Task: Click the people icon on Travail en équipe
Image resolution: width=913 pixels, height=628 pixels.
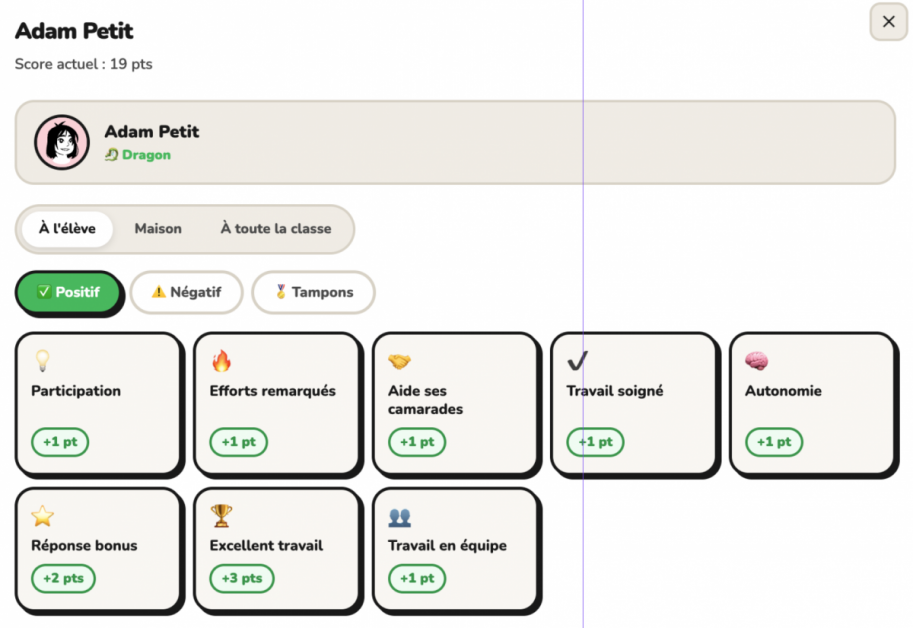Action: pyautogui.click(x=399, y=517)
